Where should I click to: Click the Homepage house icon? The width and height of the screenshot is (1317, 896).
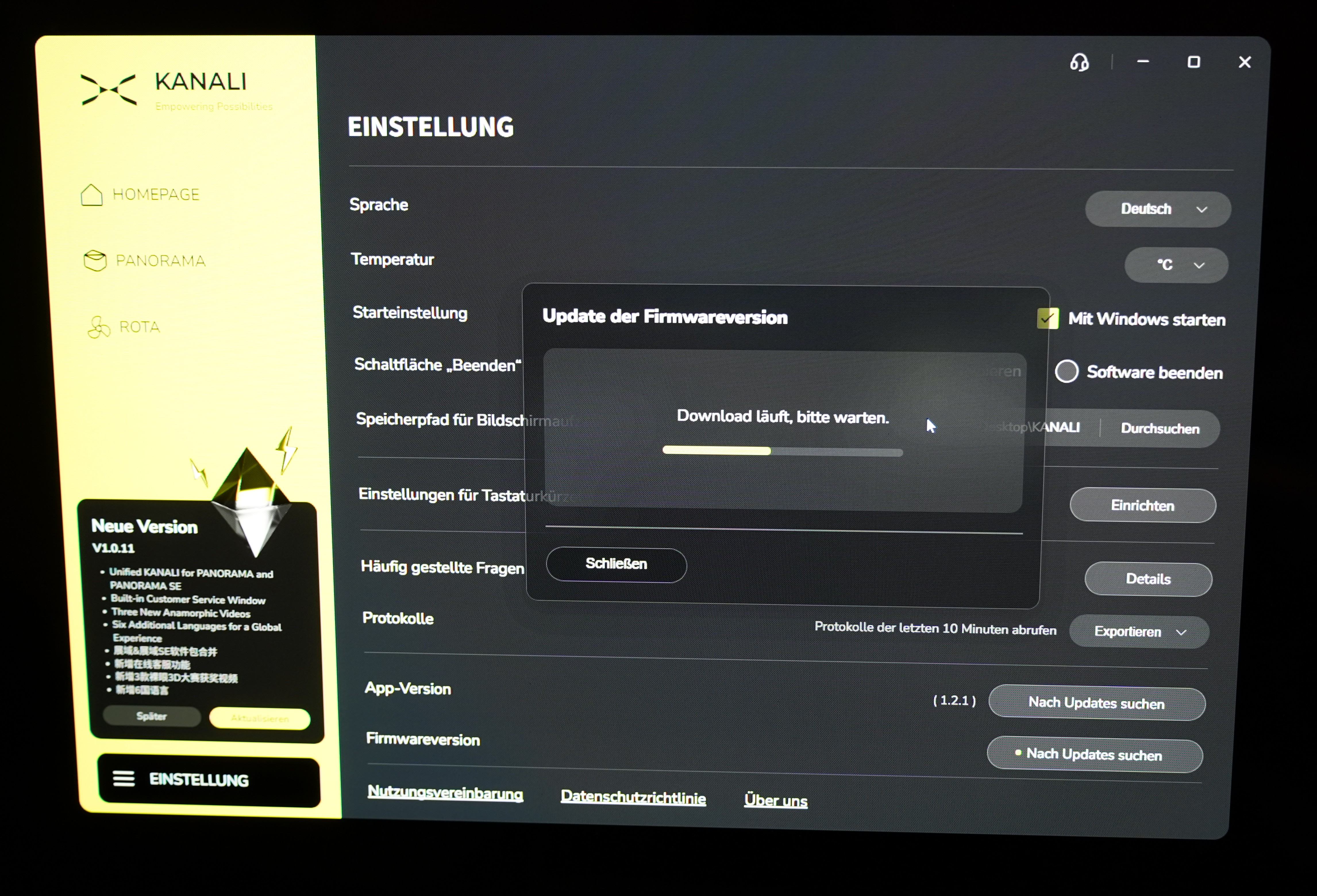click(91, 195)
